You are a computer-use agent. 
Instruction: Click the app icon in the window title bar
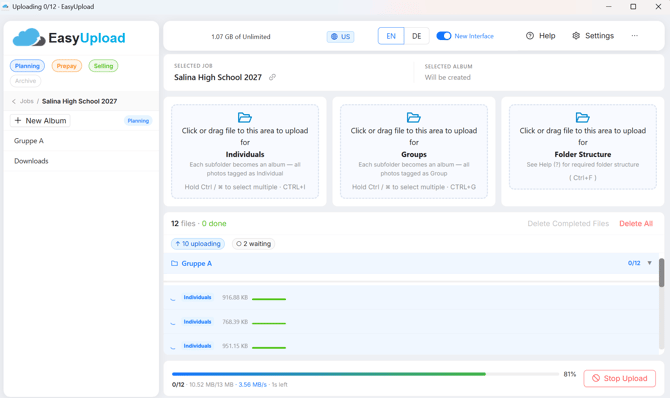[6, 6]
